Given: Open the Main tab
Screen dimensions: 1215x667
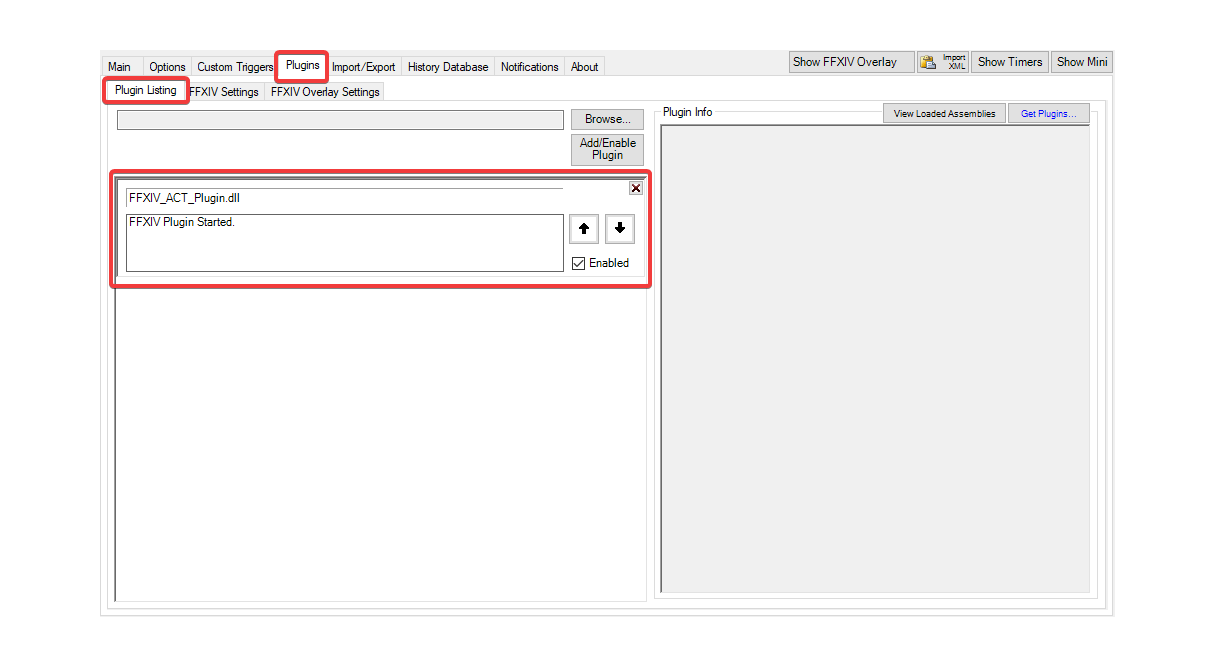Looking at the screenshot, I should (x=119, y=66).
